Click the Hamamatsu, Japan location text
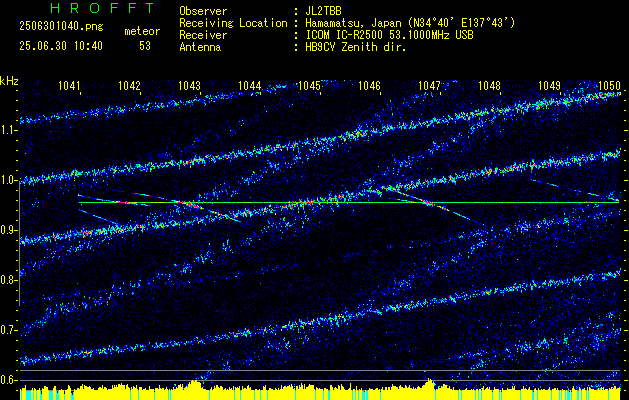The image size is (629, 400). 410,23
